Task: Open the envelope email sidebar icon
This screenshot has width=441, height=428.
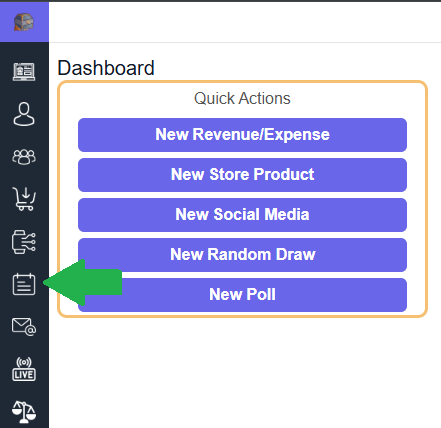Action: coord(24,327)
